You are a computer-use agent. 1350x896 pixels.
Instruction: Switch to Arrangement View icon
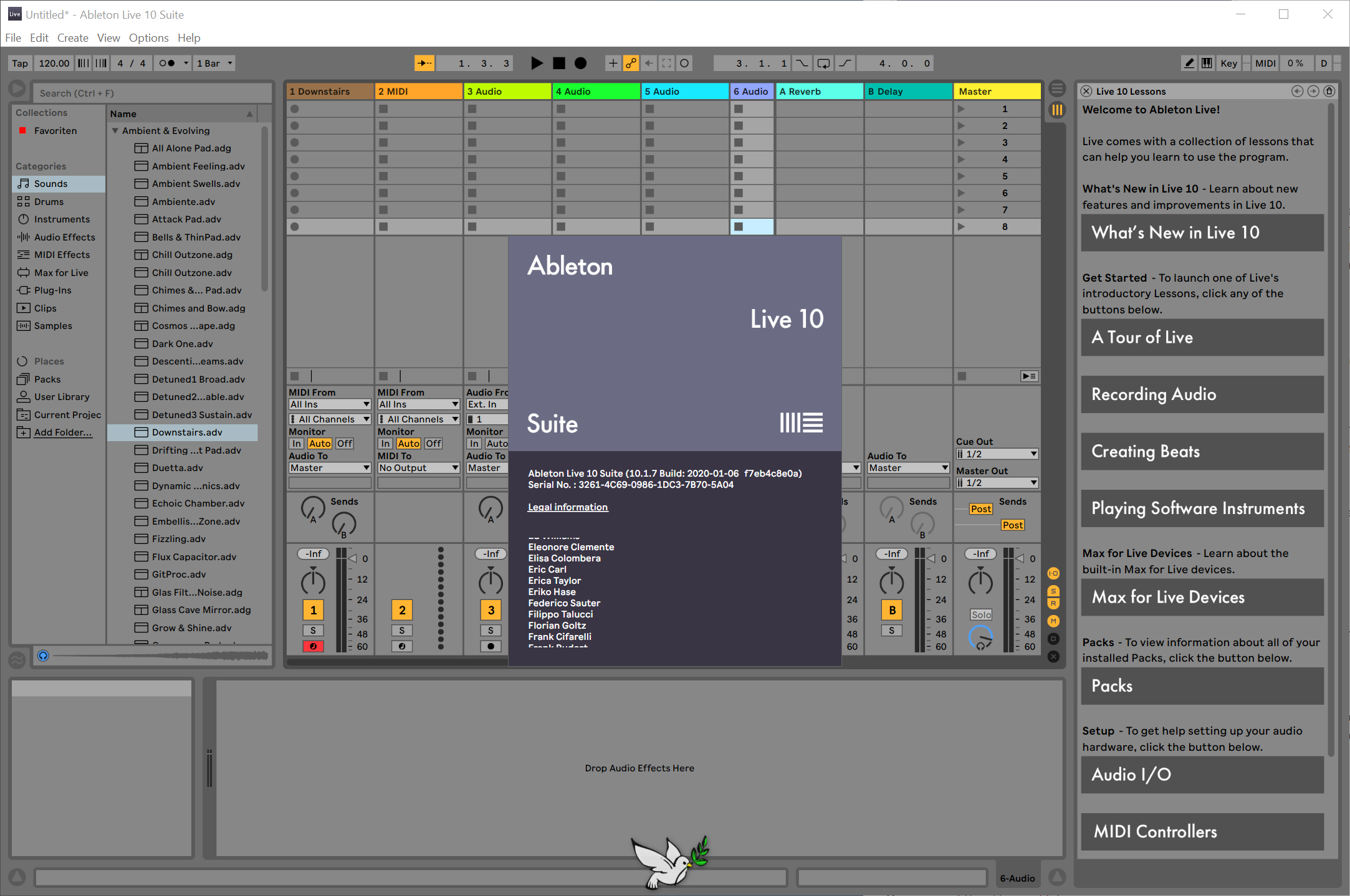pos(1057,88)
